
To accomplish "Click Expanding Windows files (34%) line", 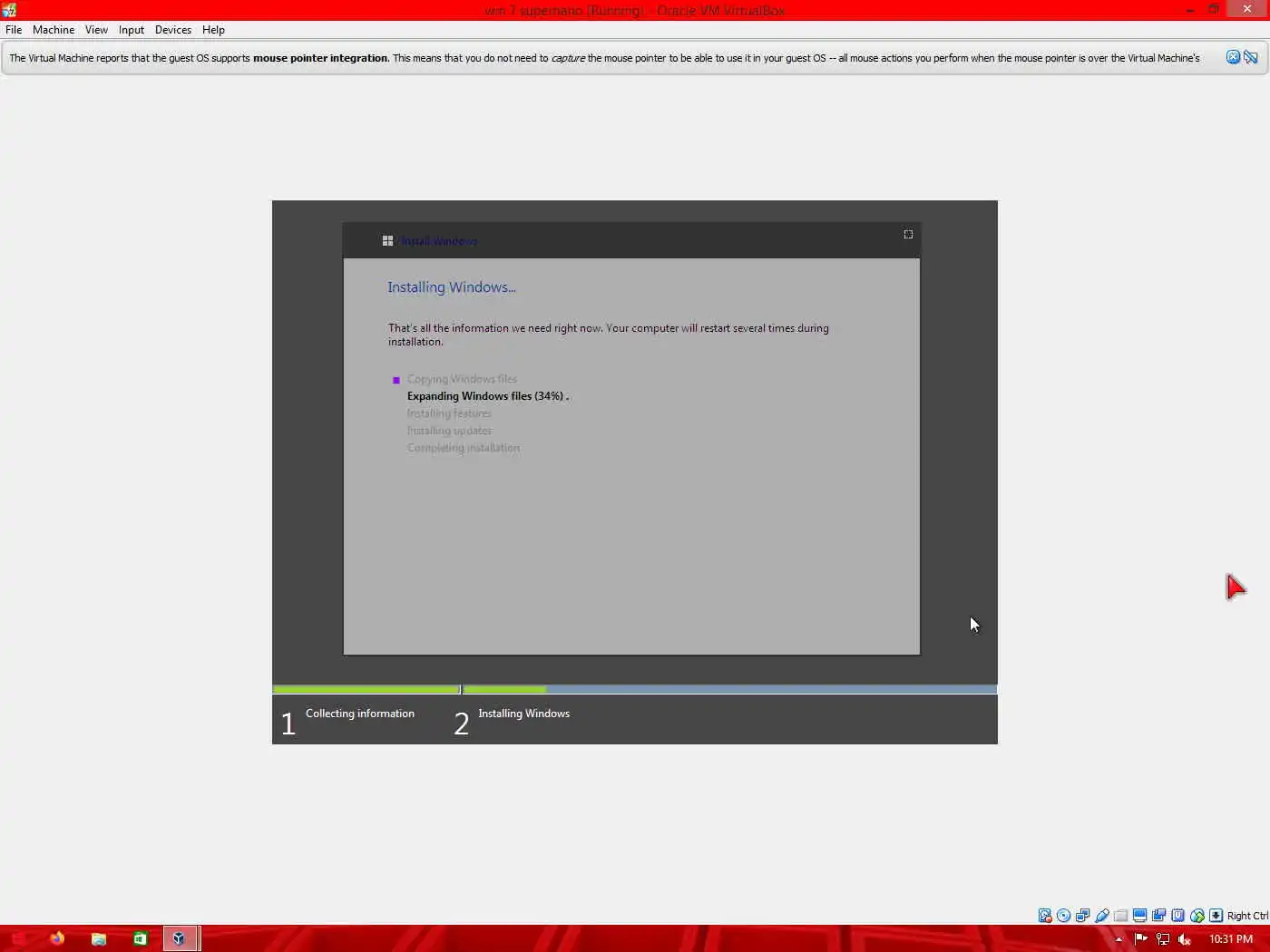I will pos(488,396).
